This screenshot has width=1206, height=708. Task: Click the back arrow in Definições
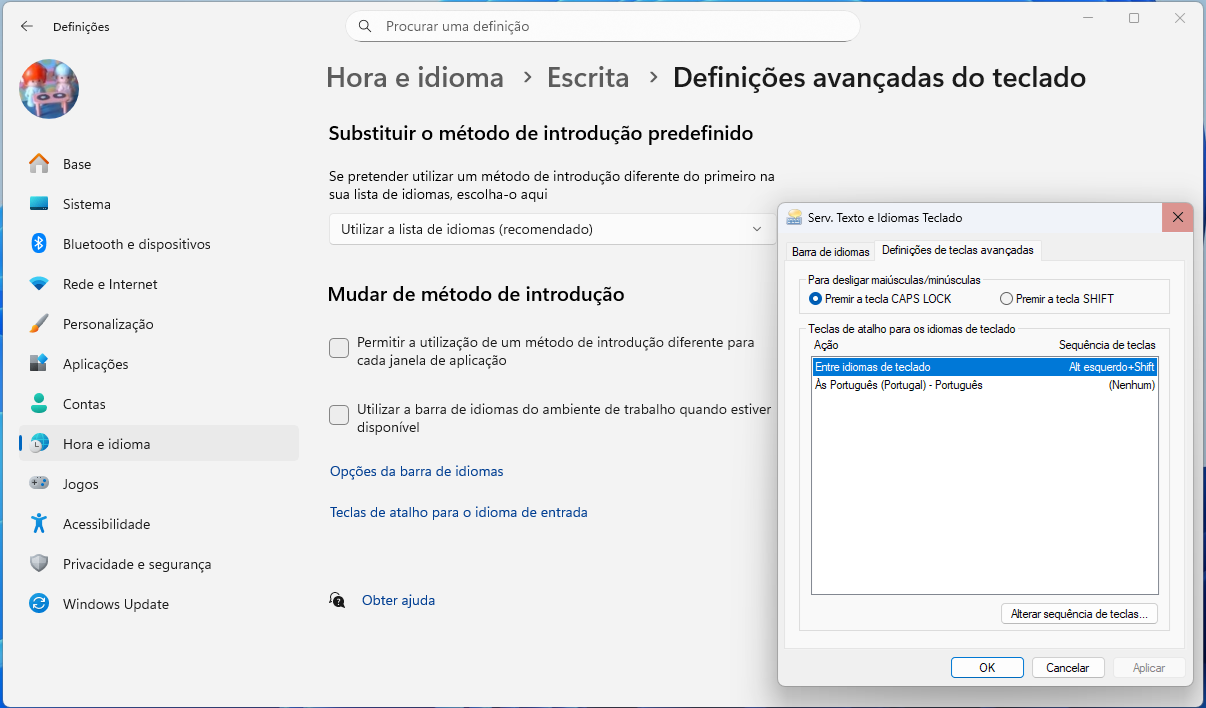click(x=27, y=27)
